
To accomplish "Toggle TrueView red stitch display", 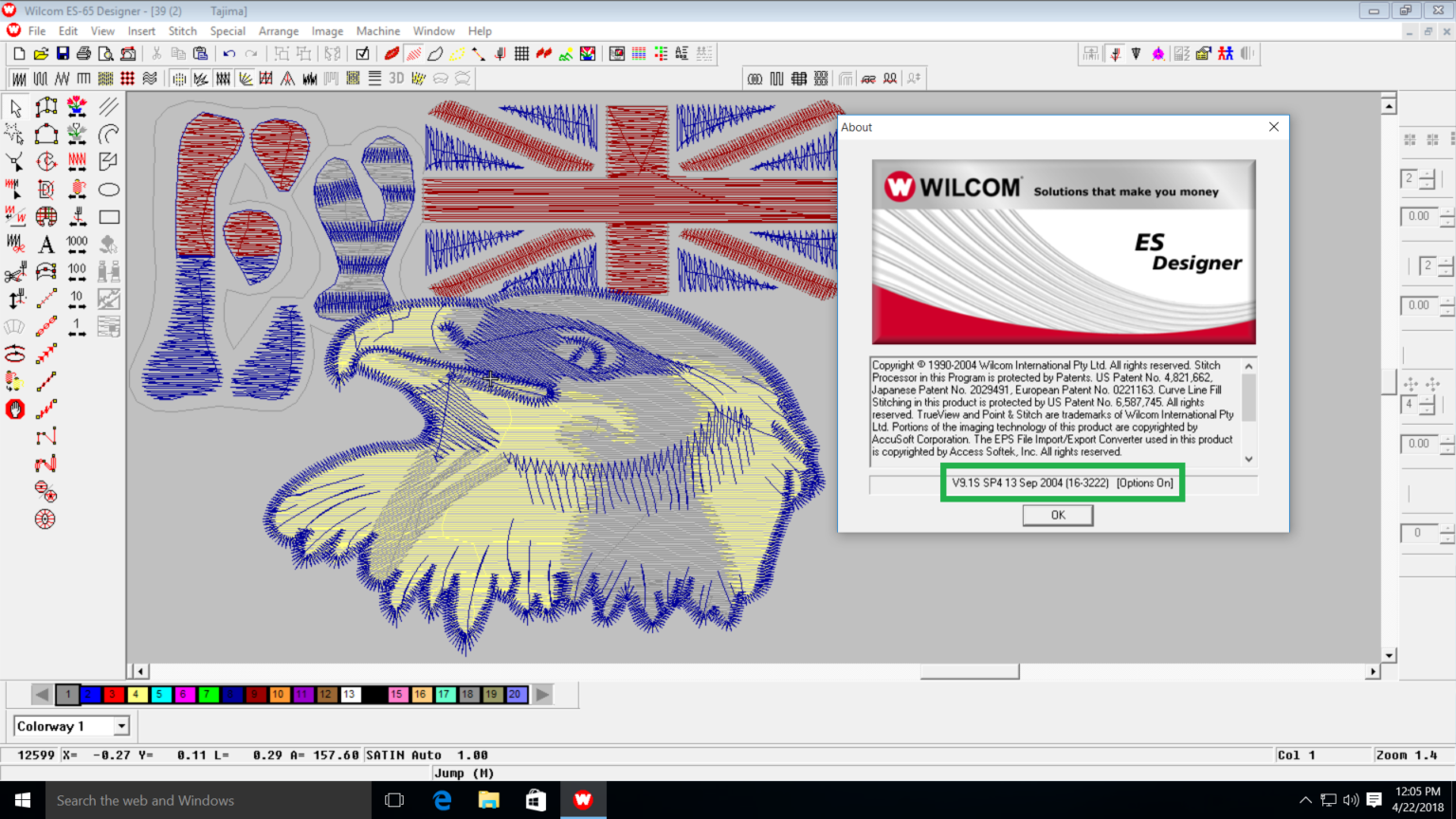I will [x=391, y=54].
